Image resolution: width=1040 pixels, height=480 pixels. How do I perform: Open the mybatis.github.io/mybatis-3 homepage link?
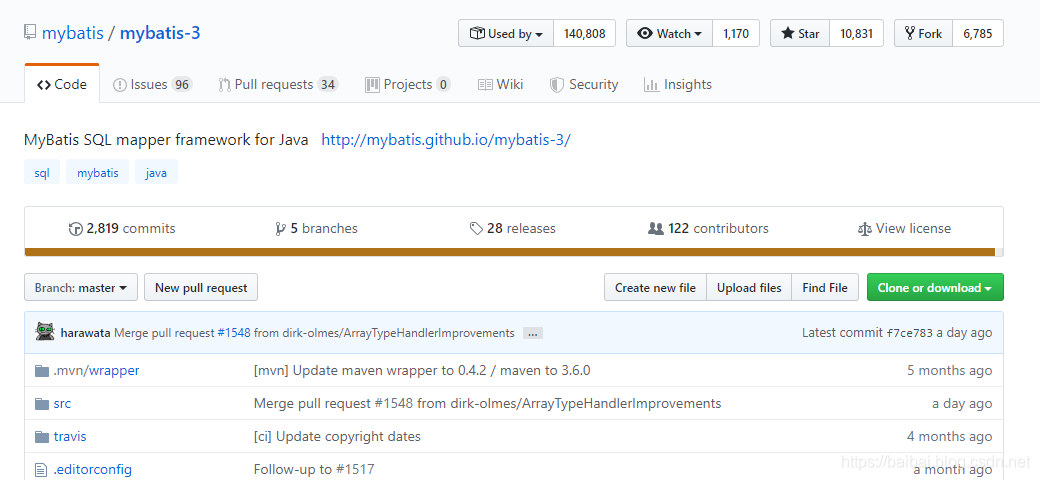[x=446, y=140]
